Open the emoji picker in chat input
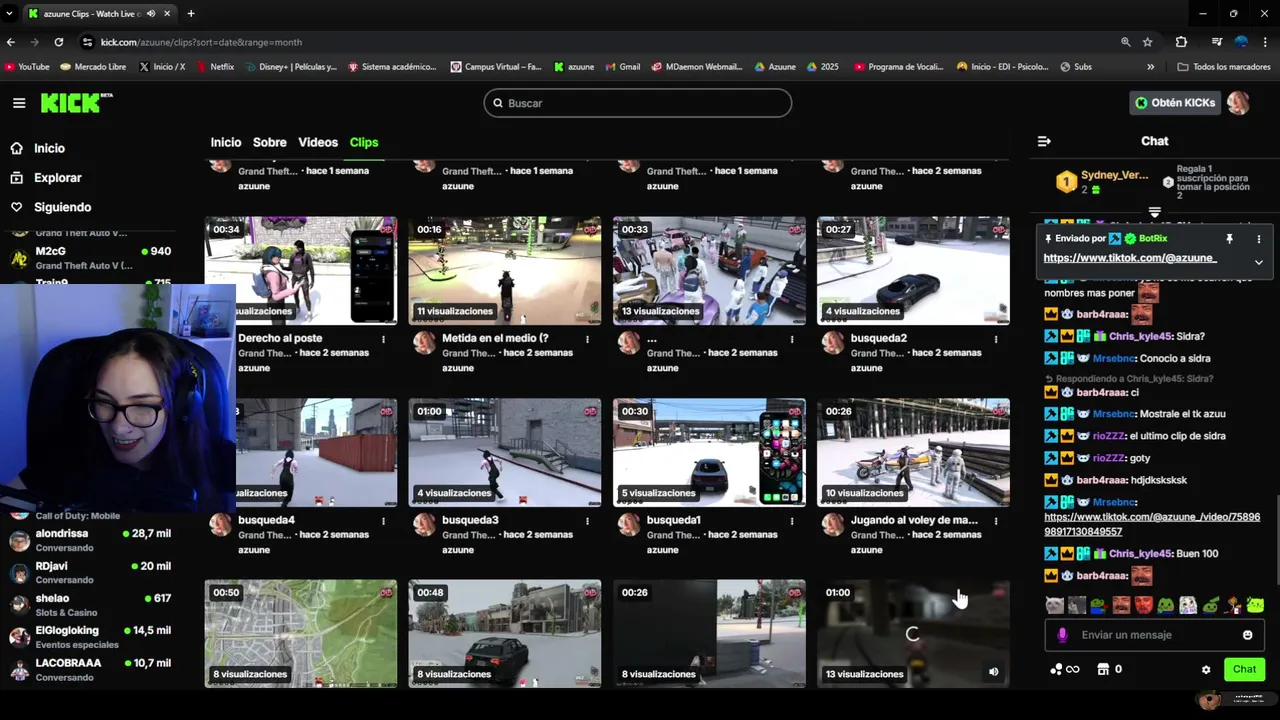Image resolution: width=1280 pixels, height=720 pixels. 1248,635
